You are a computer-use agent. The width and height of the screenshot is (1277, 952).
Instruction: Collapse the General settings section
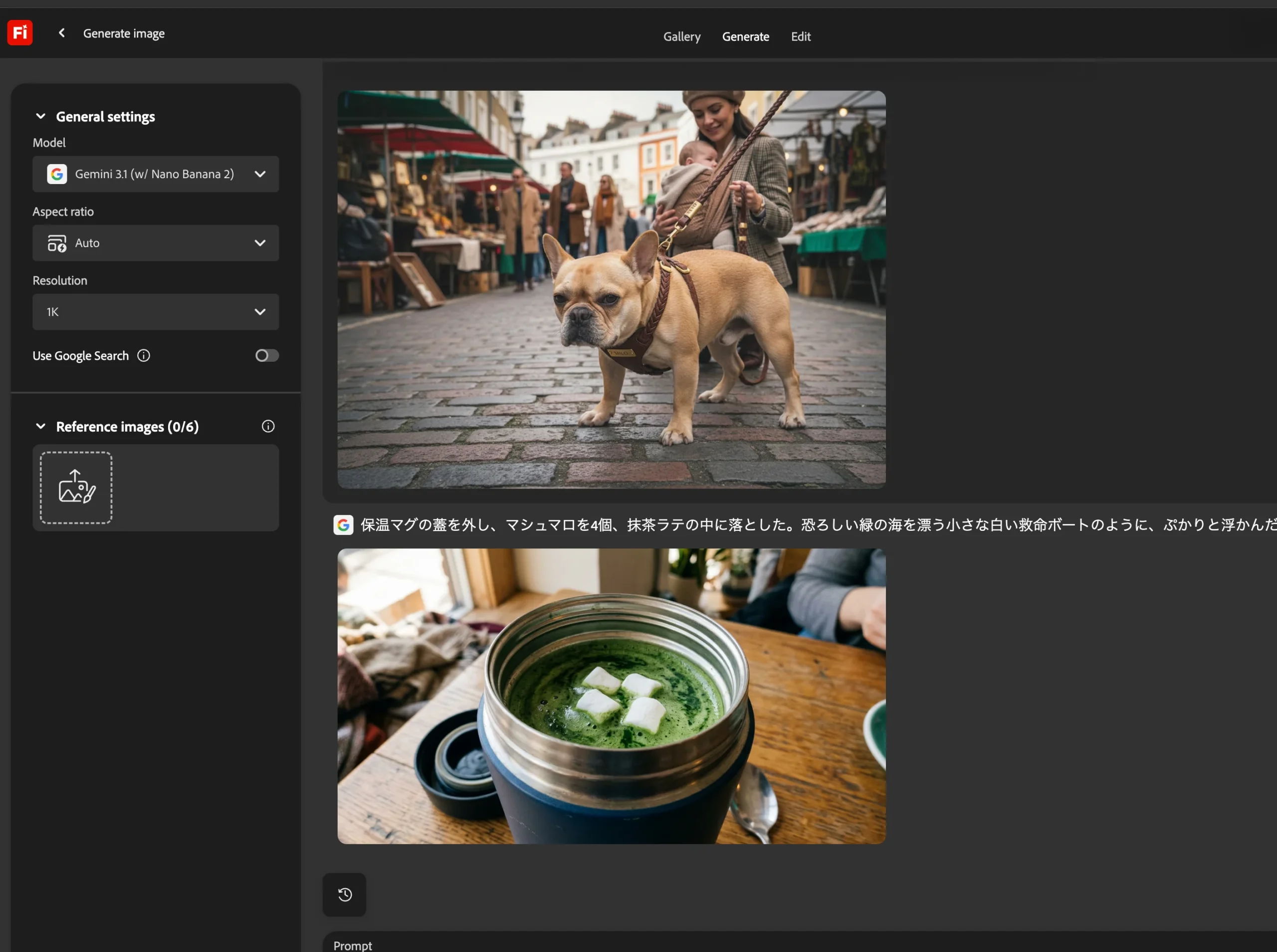(x=40, y=116)
